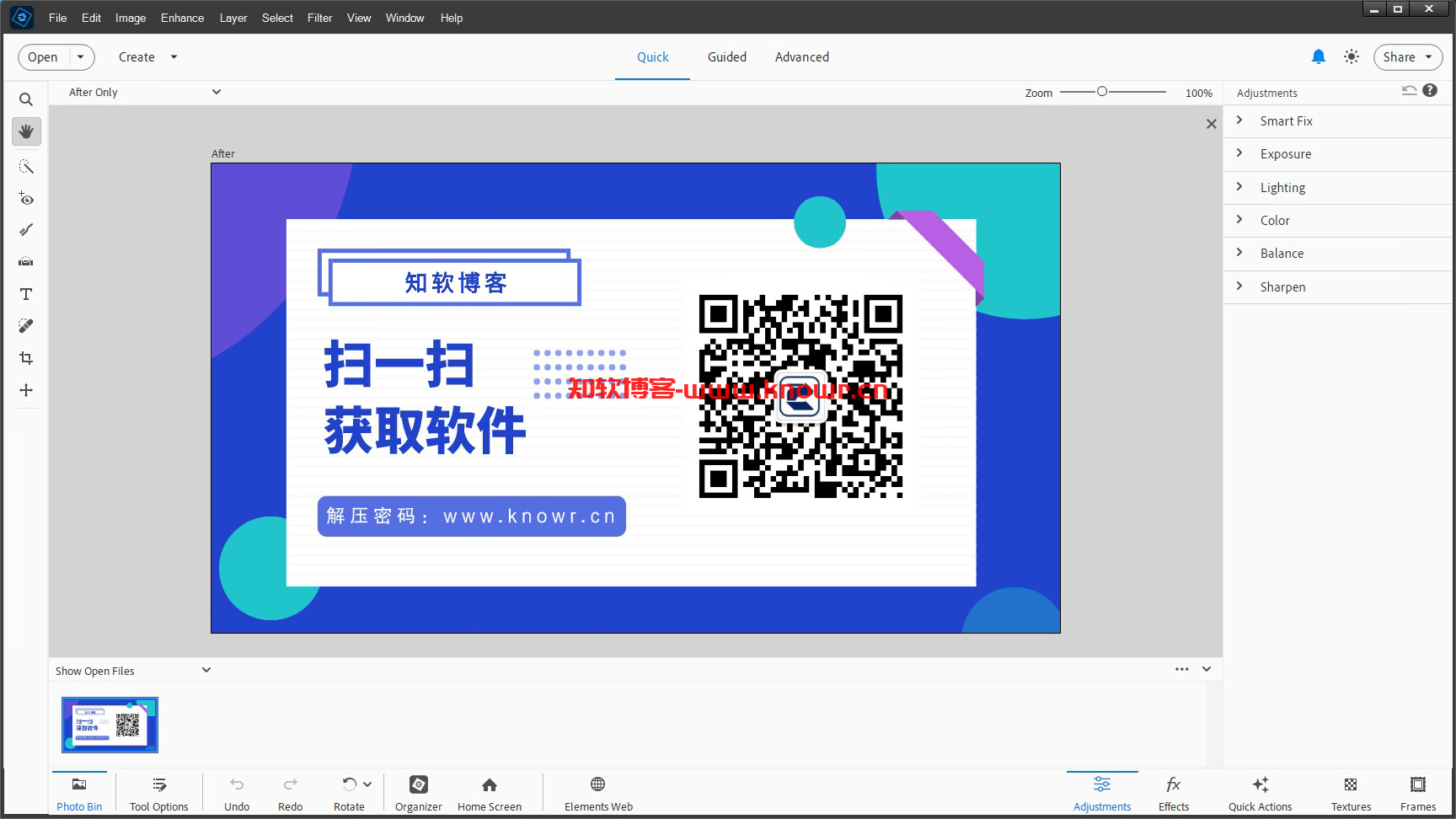Open Quick Actions panel
This screenshot has height=819, width=1456.
(x=1260, y=795)
